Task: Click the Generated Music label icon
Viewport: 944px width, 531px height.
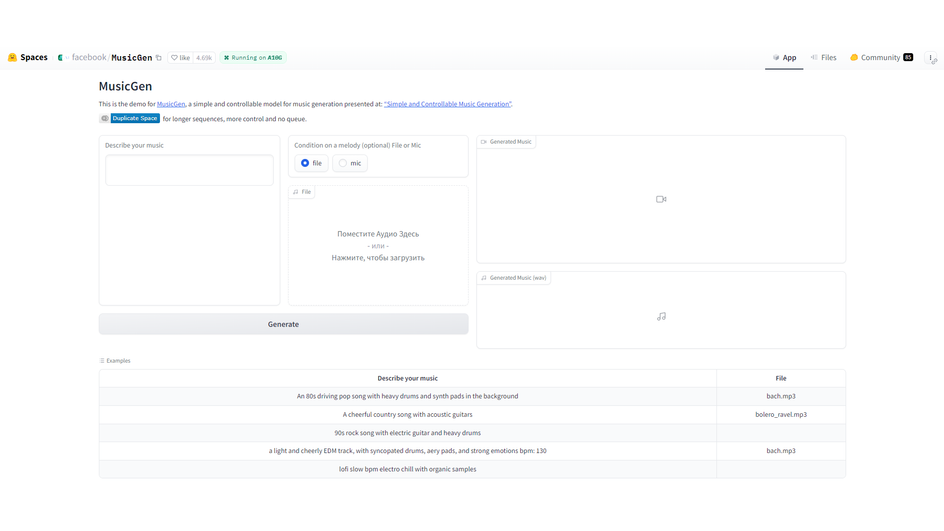Action: point(483,142)
